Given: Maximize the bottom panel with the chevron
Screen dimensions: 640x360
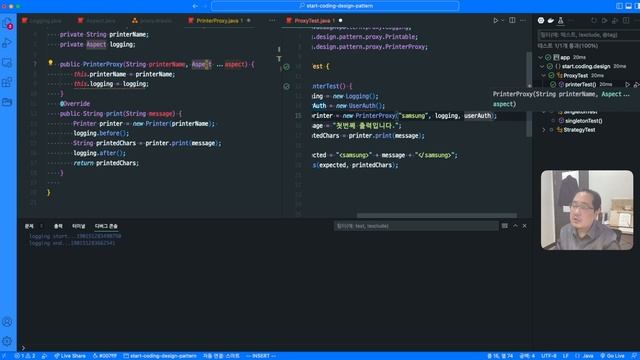Looking at the screenshot, I should click(515, 226).
